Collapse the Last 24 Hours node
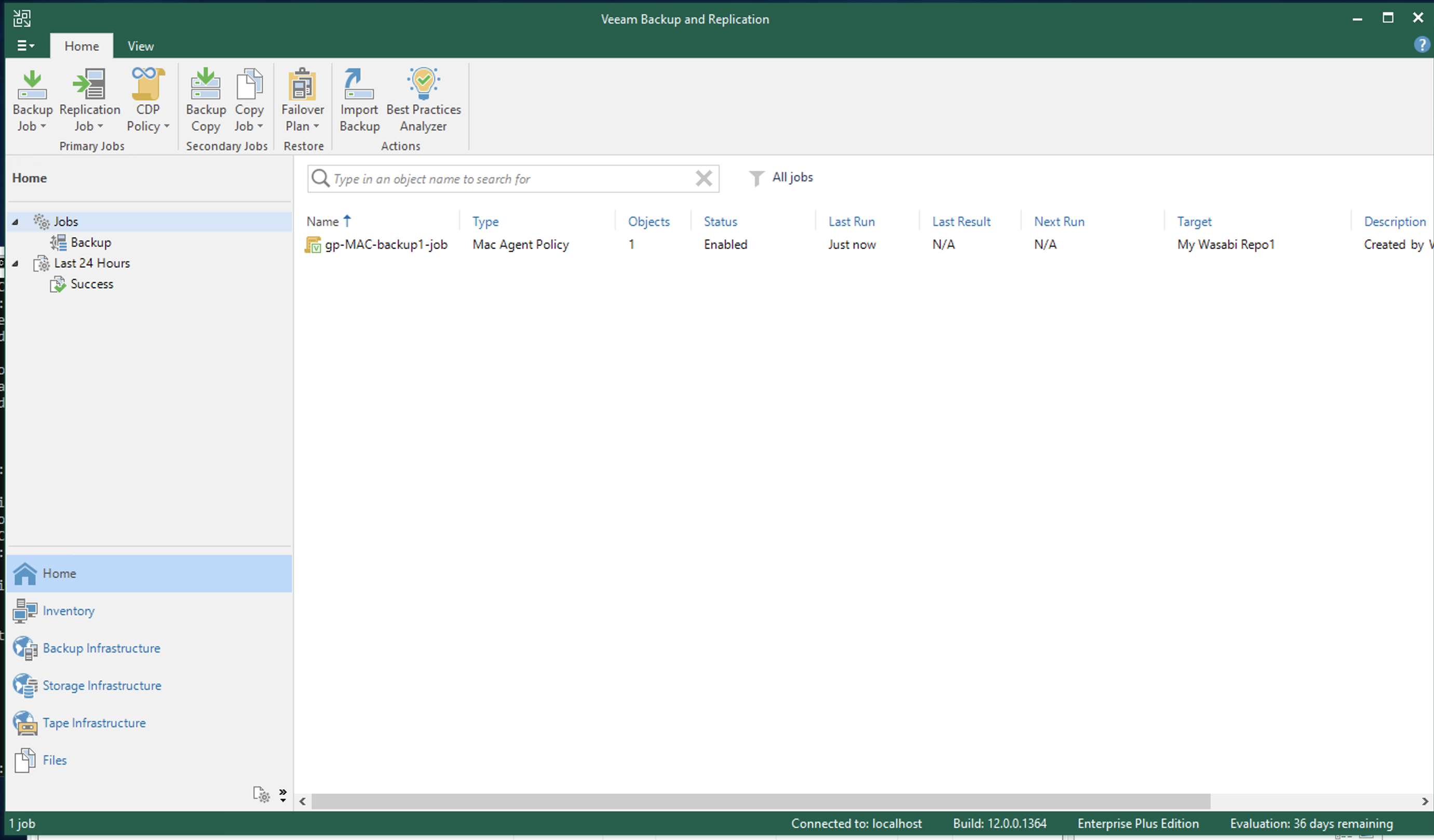Image resolution: width=1434 pixels, height=840 pixels. (15, 263)
